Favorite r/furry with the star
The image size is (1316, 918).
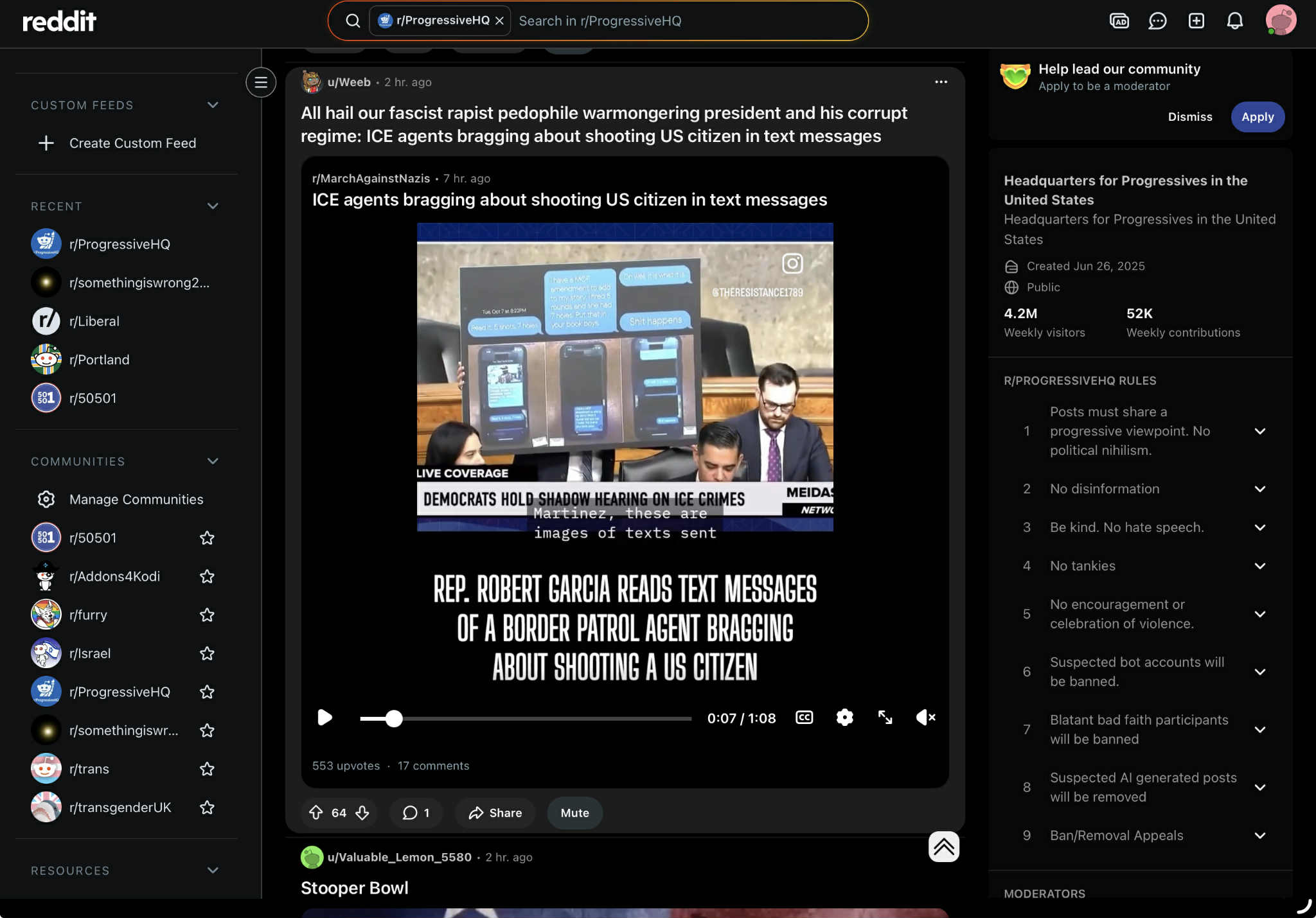click(x=207, y=615)
